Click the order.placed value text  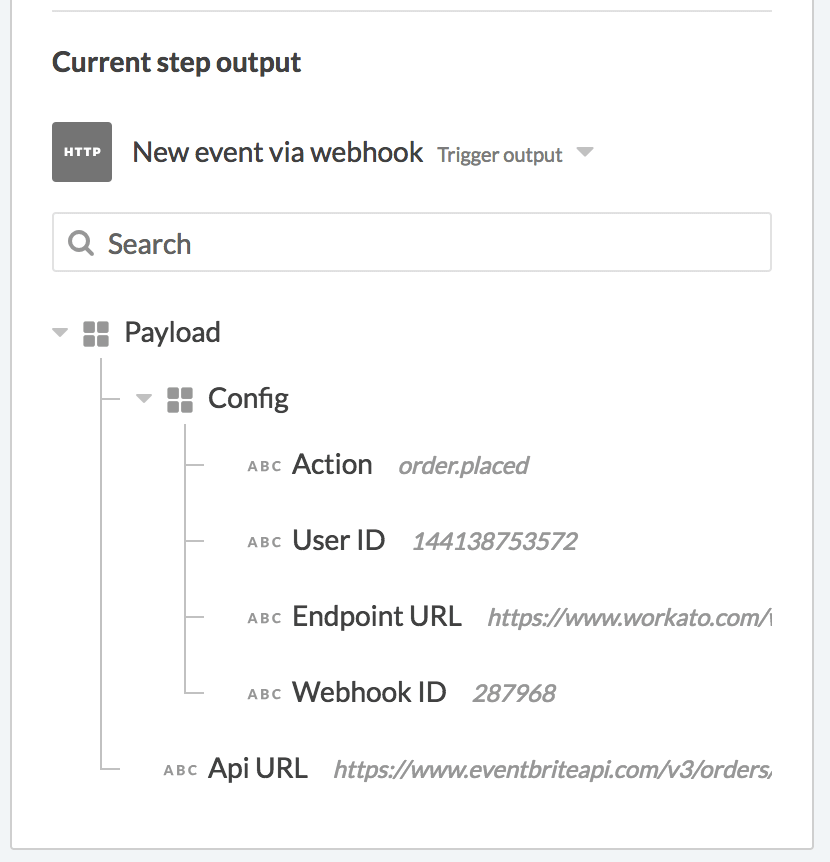463,466
